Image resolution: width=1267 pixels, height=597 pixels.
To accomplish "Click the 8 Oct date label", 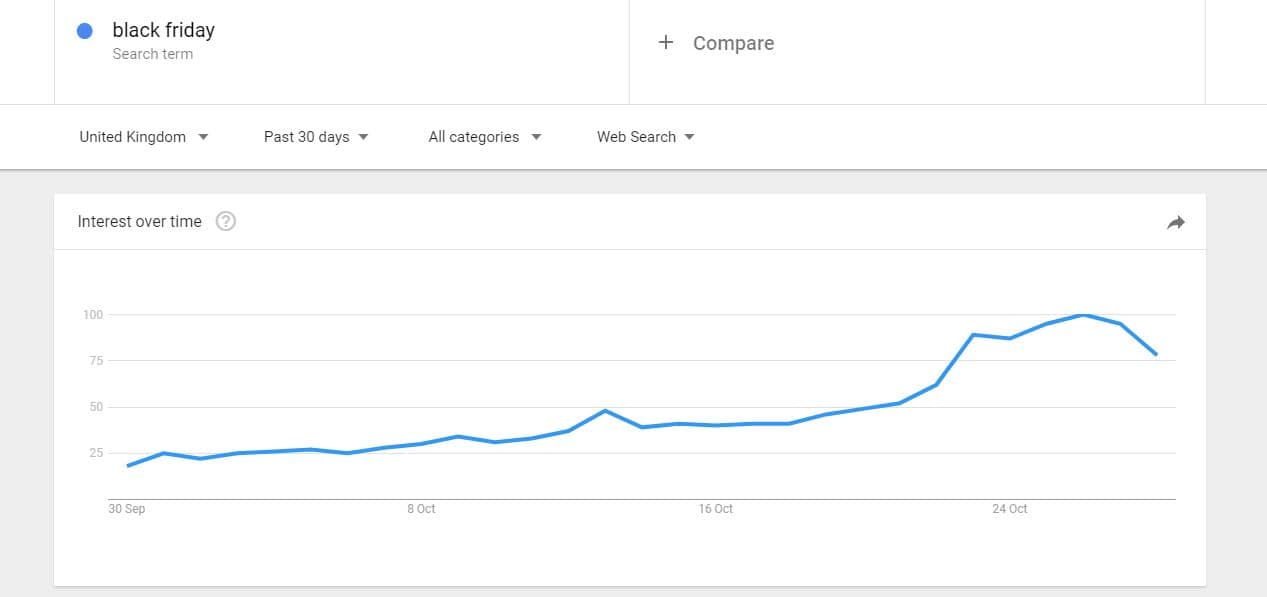I will point(421,509).
